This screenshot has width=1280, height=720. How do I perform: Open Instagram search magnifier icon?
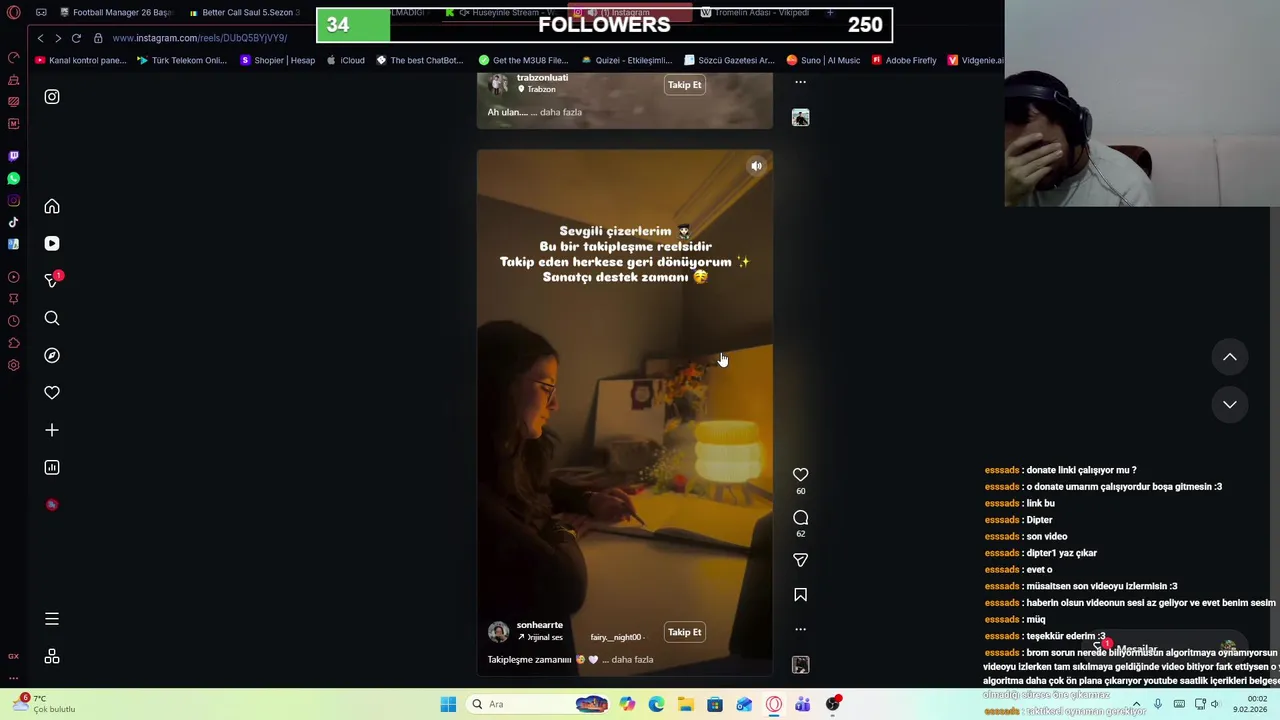click(x=52, y=318)
